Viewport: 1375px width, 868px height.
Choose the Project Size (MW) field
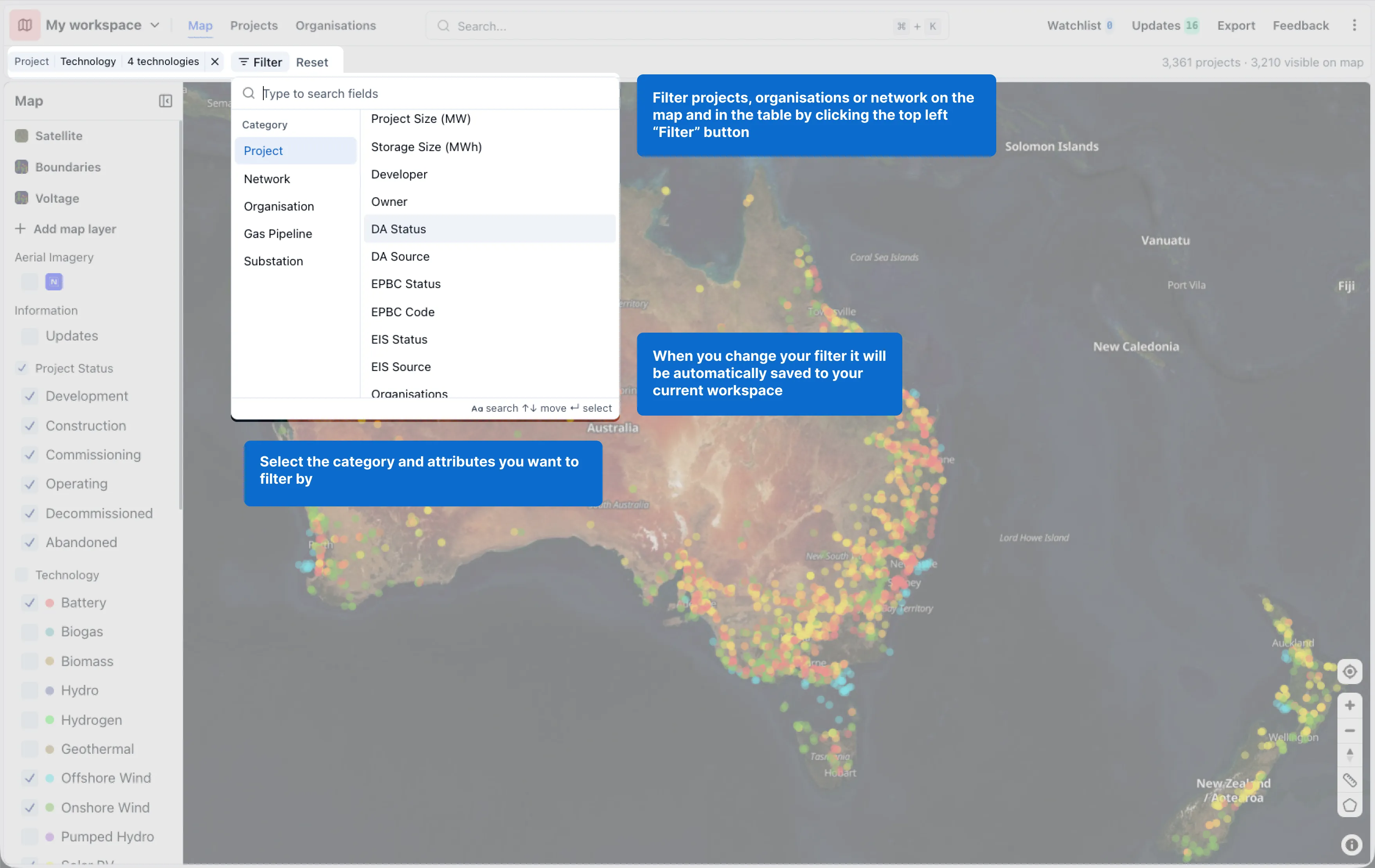tap(490, 119)
